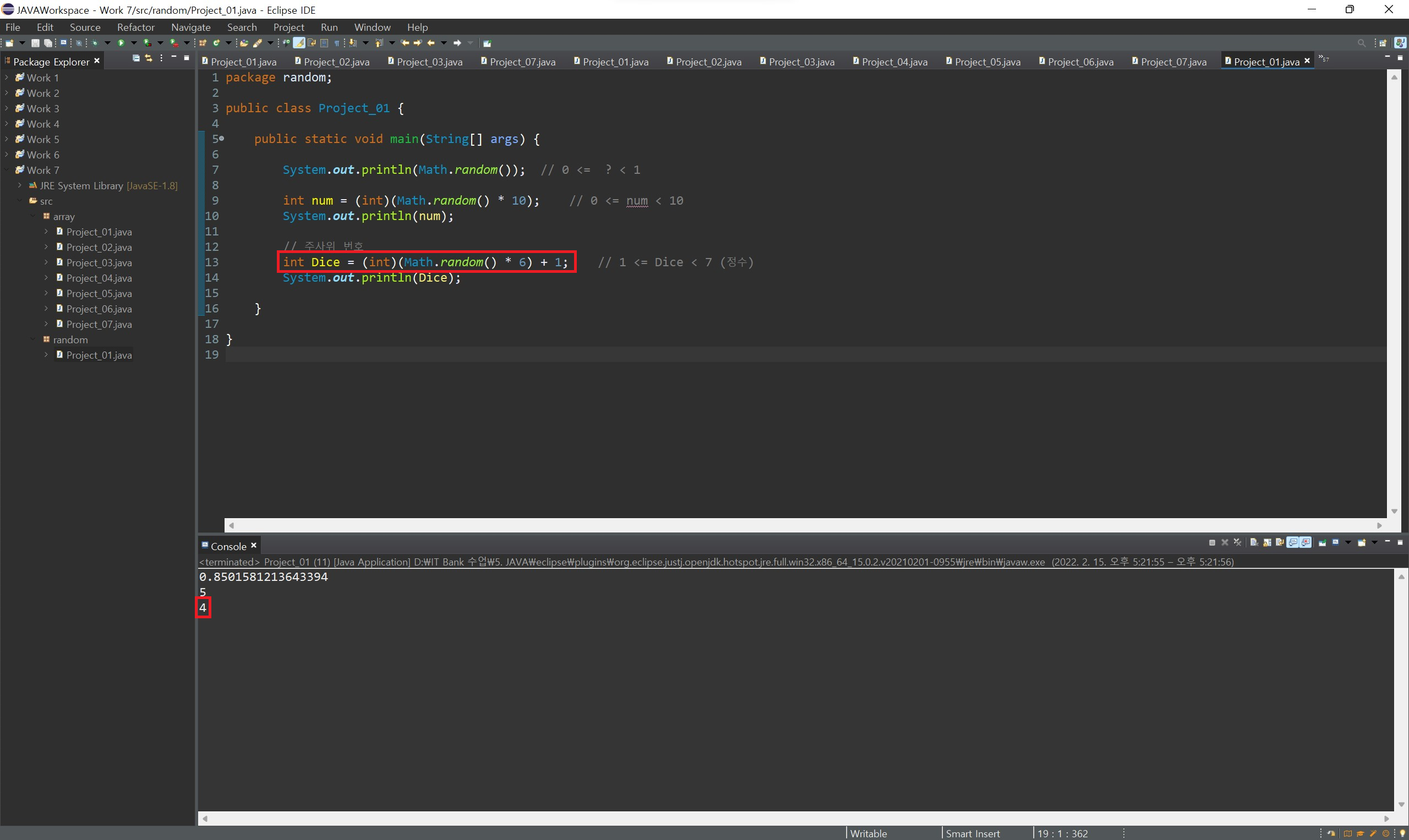The width and height of the screenshot is (1409, 840).
Task: Open the Navigate menu
Action: (x=191, y=27)
